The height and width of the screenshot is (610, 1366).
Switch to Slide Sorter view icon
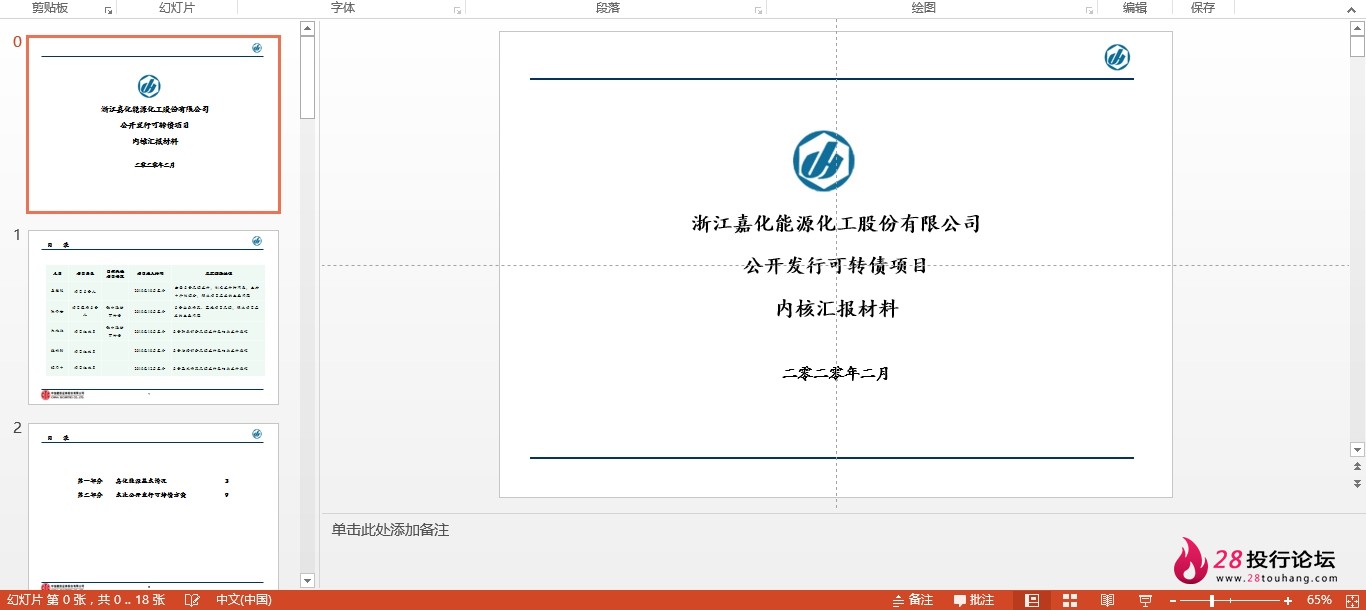pyautogui.click(x=1070, y=600)
